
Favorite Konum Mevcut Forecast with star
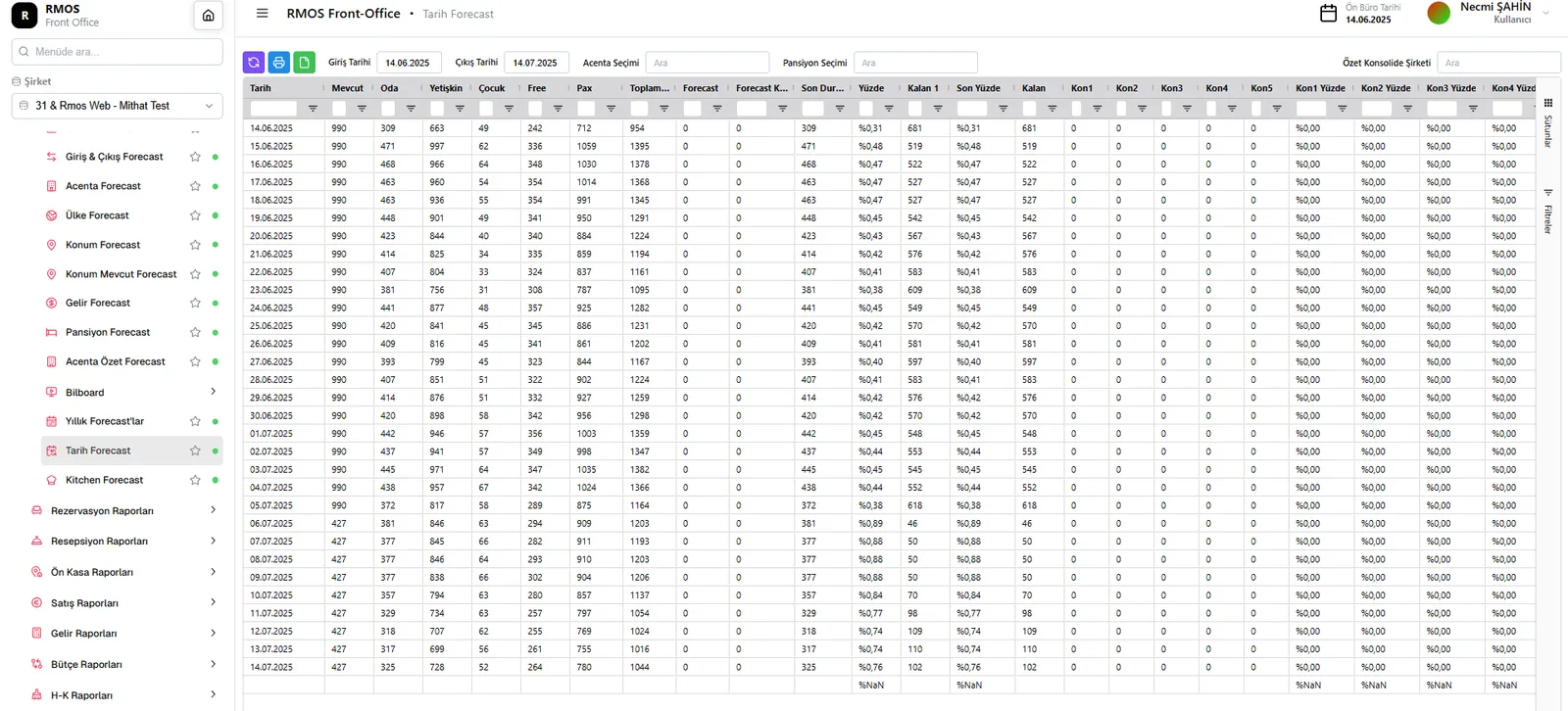195,274
